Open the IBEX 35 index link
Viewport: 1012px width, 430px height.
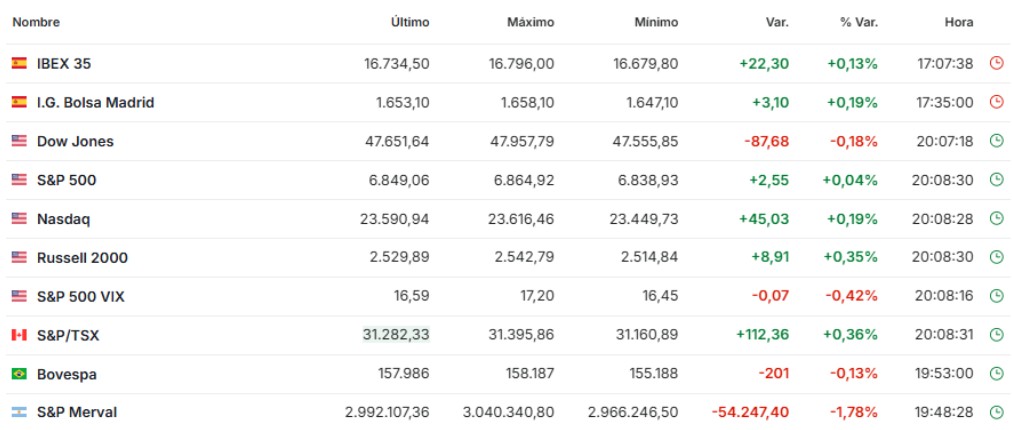[x=64, y=63]
